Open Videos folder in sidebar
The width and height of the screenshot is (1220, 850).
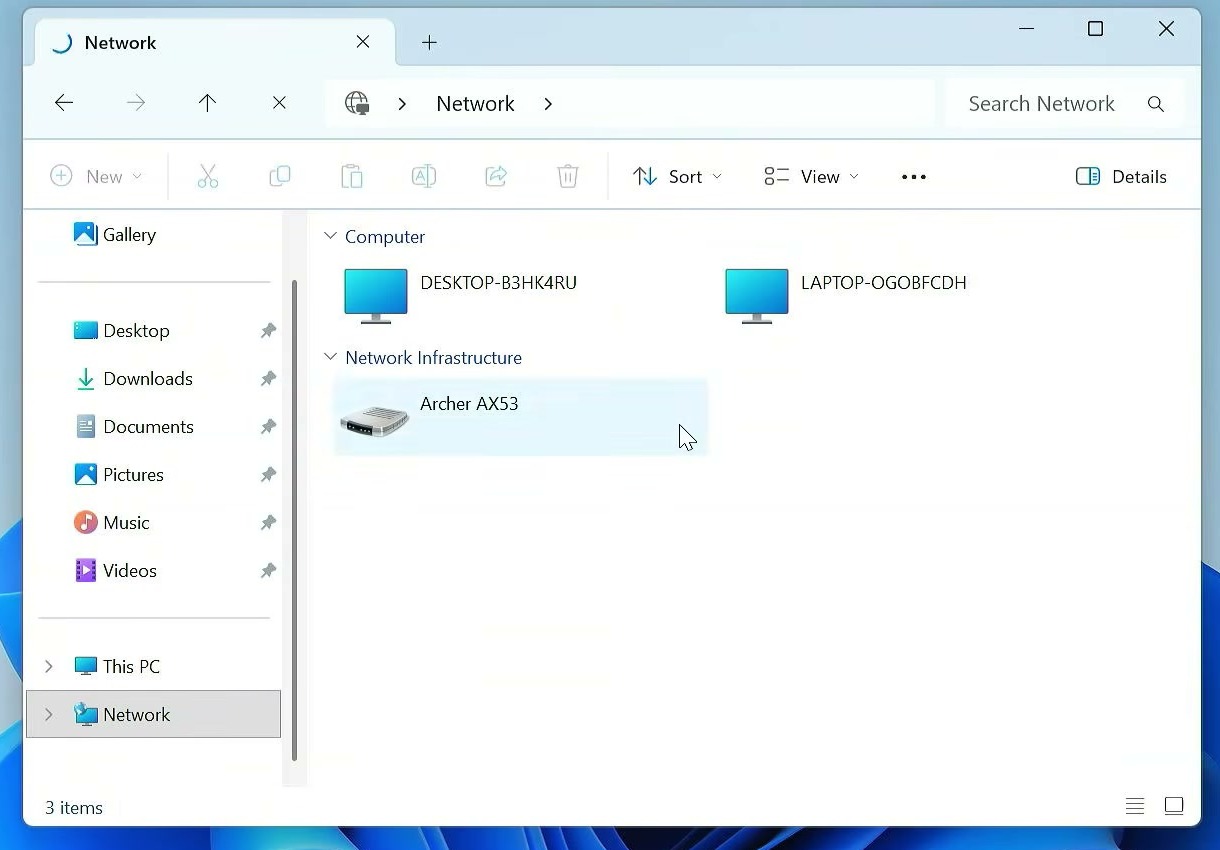point(116,571)
